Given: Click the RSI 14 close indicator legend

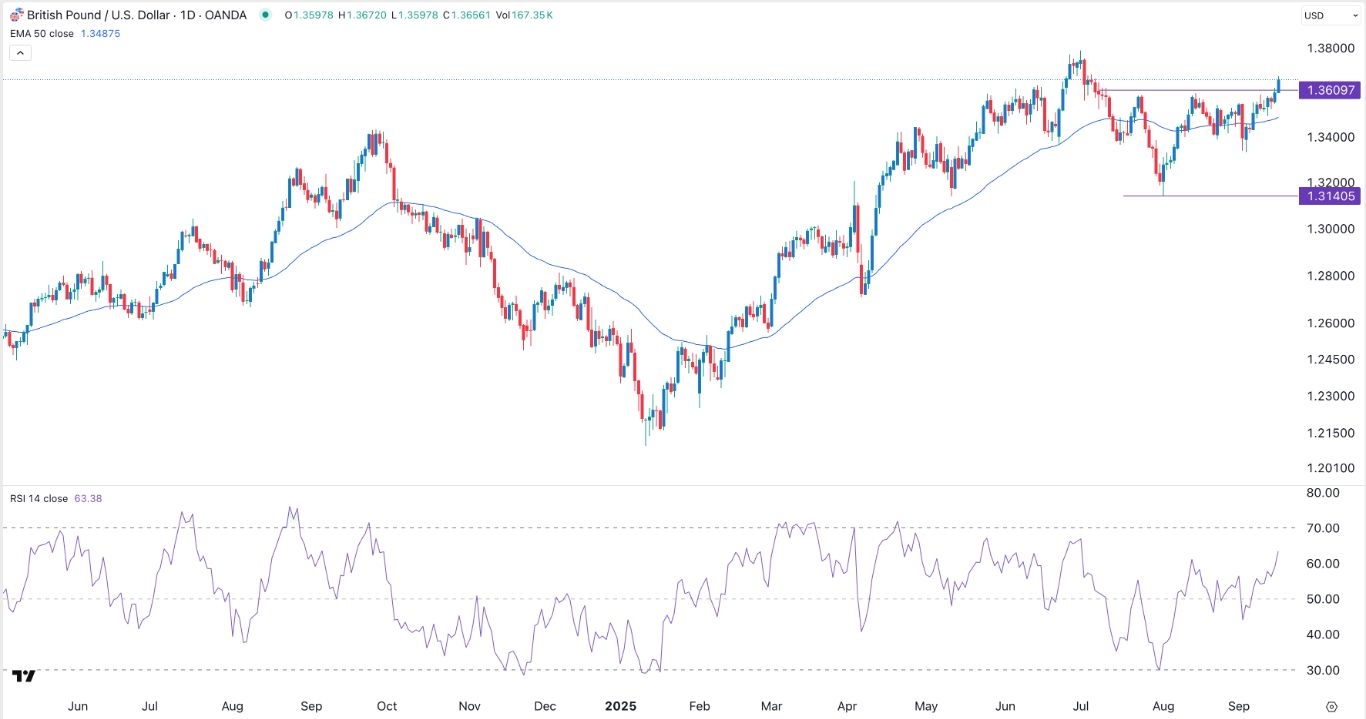Looking at the screenshot, I should [39, 497].
